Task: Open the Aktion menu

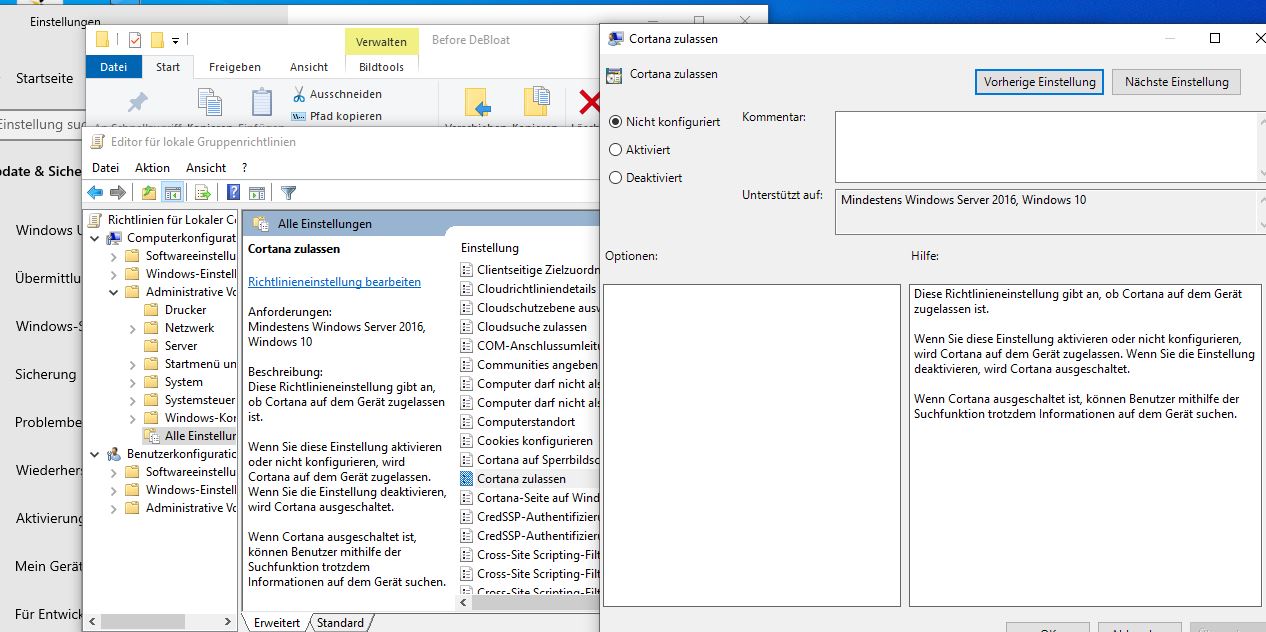Action: 152,168
